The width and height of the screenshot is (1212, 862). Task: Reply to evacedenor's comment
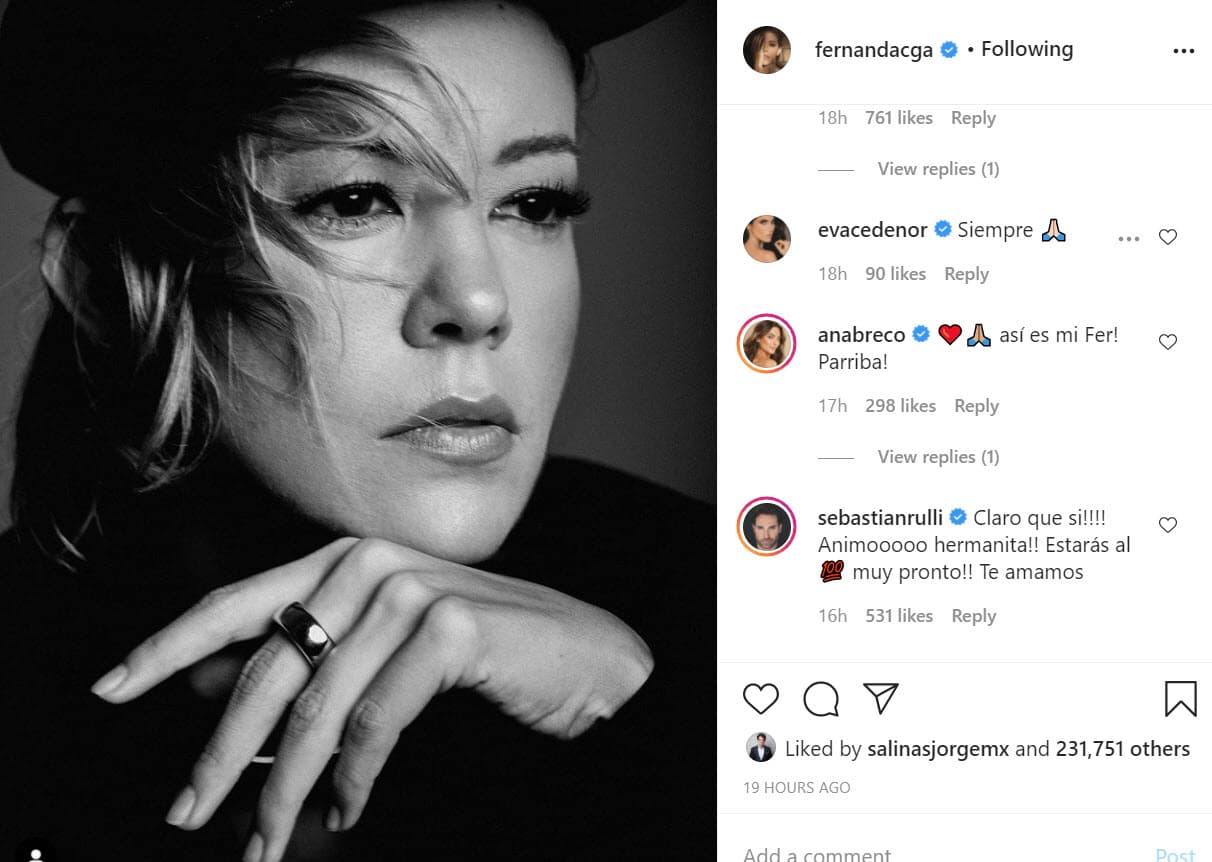coord(966,274)
